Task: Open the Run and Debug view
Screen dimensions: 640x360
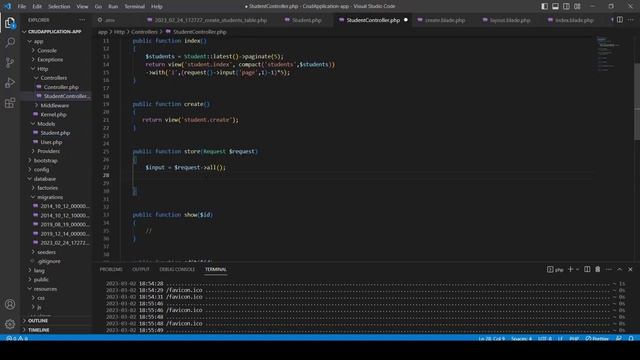Action: pyautogui.click(x=10, y=82)
